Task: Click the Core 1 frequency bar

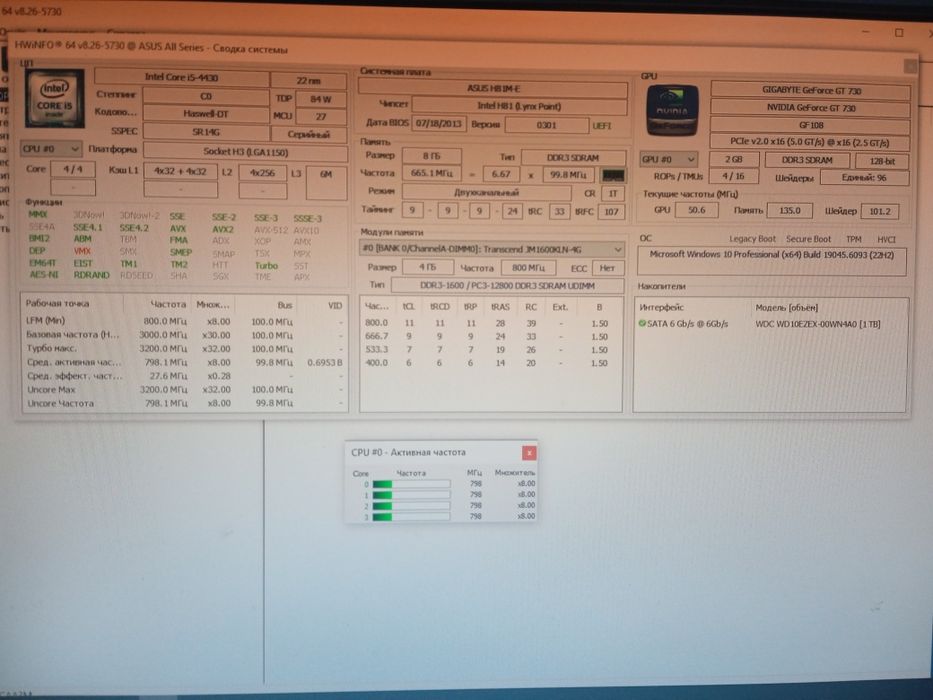Action: click(x=411, y=495)
